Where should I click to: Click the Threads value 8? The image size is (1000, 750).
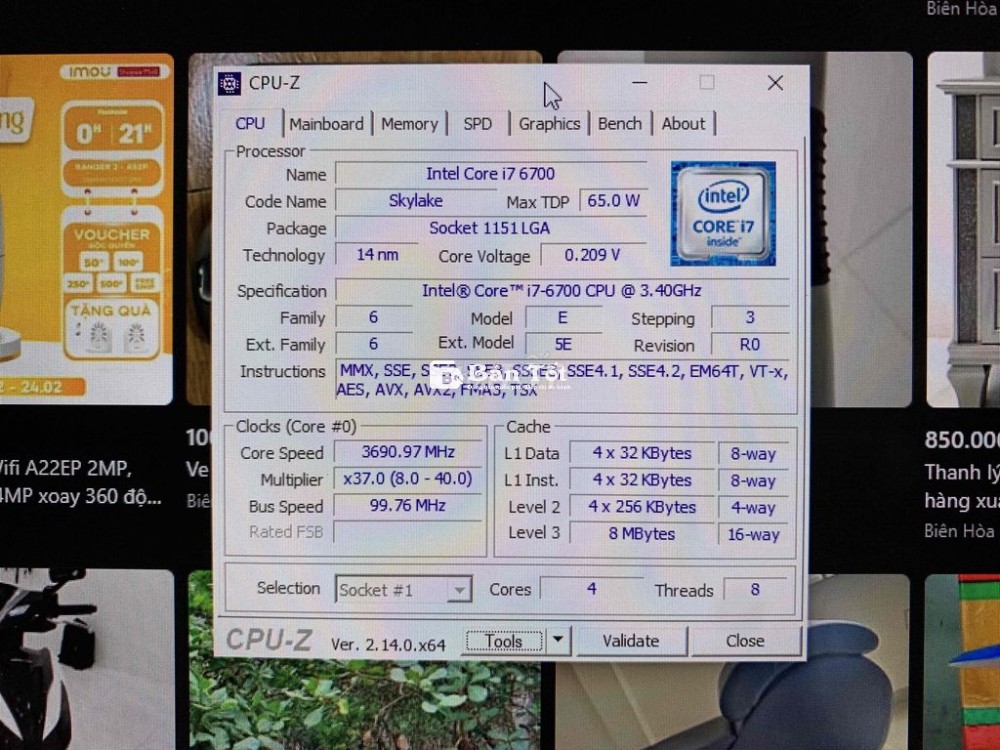coord(755,589)
